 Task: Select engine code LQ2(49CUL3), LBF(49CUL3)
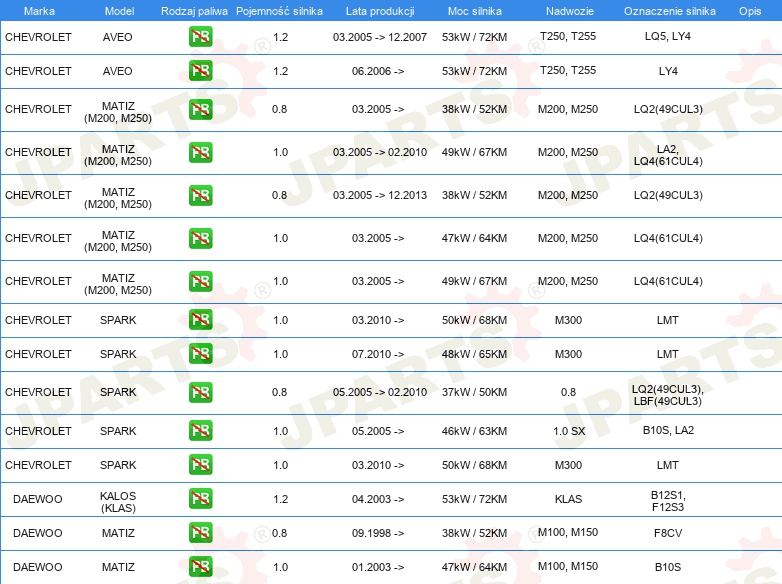[x=667, y=395]
